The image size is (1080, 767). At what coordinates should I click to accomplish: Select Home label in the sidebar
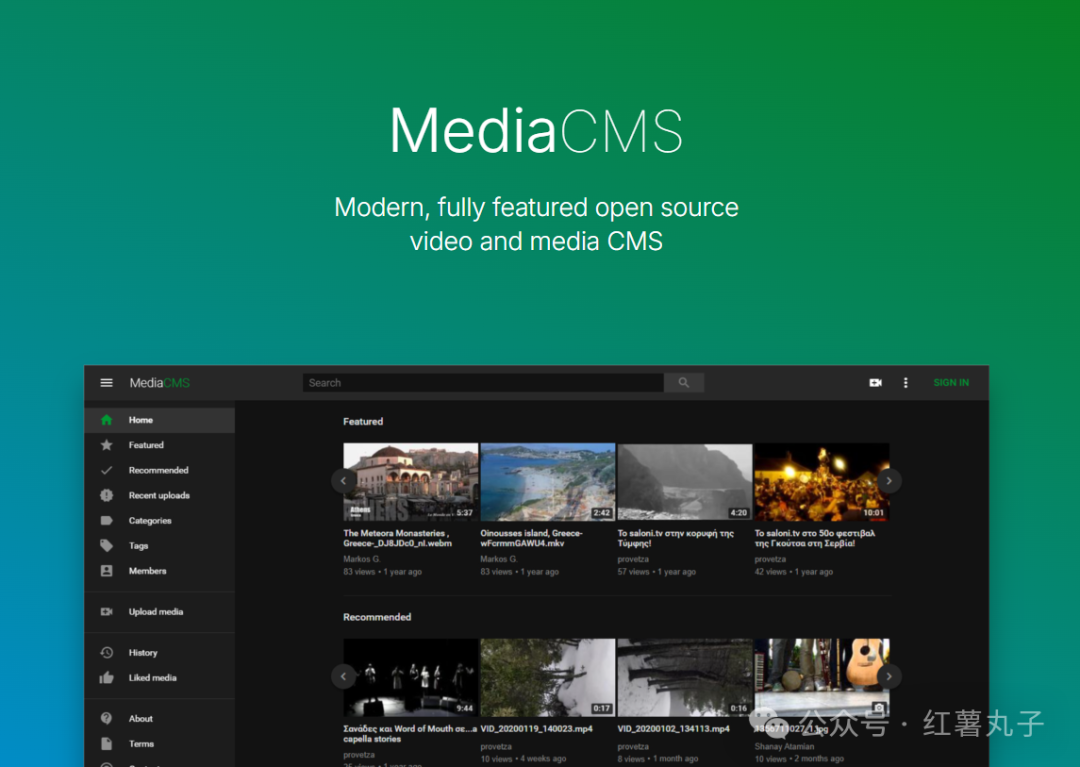pos(141,420)
